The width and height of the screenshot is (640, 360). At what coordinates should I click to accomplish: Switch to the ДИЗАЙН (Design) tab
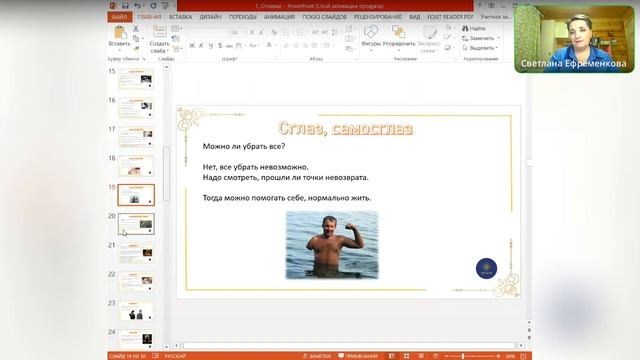[210, 17]
